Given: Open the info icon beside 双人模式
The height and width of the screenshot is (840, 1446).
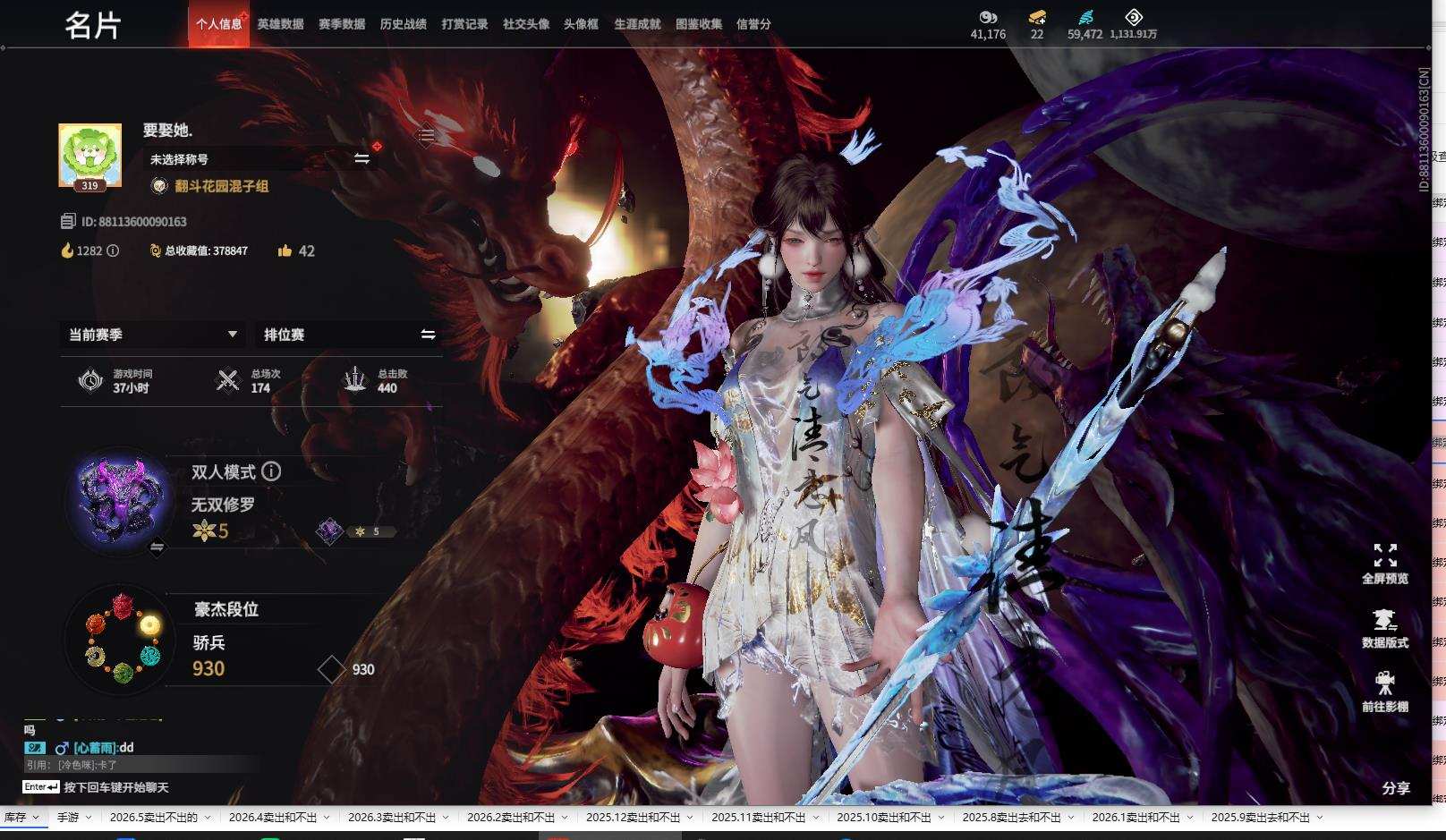Looking at the screenshot, I should tap(271, 471).
